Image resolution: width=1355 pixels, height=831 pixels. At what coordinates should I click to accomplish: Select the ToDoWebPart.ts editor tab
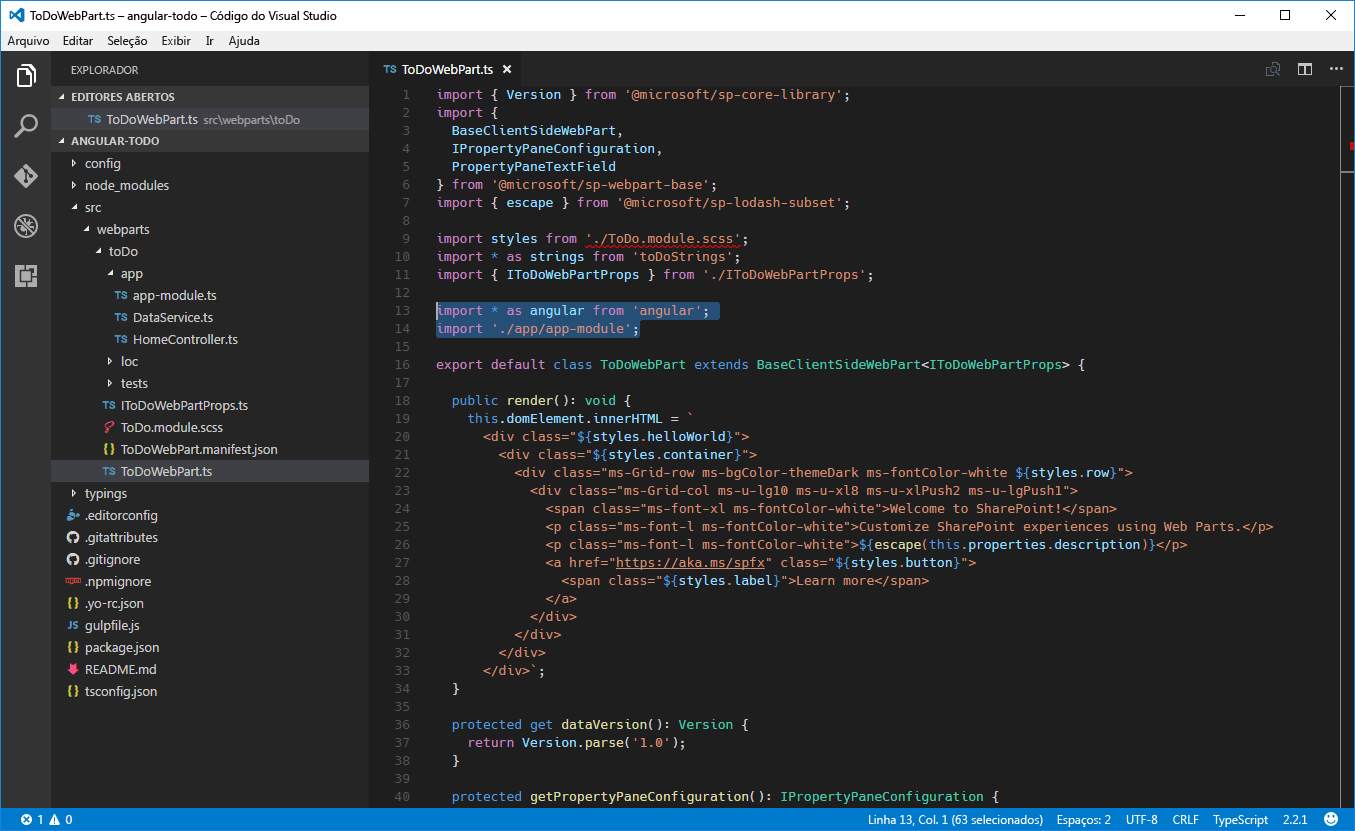(447, 69)
